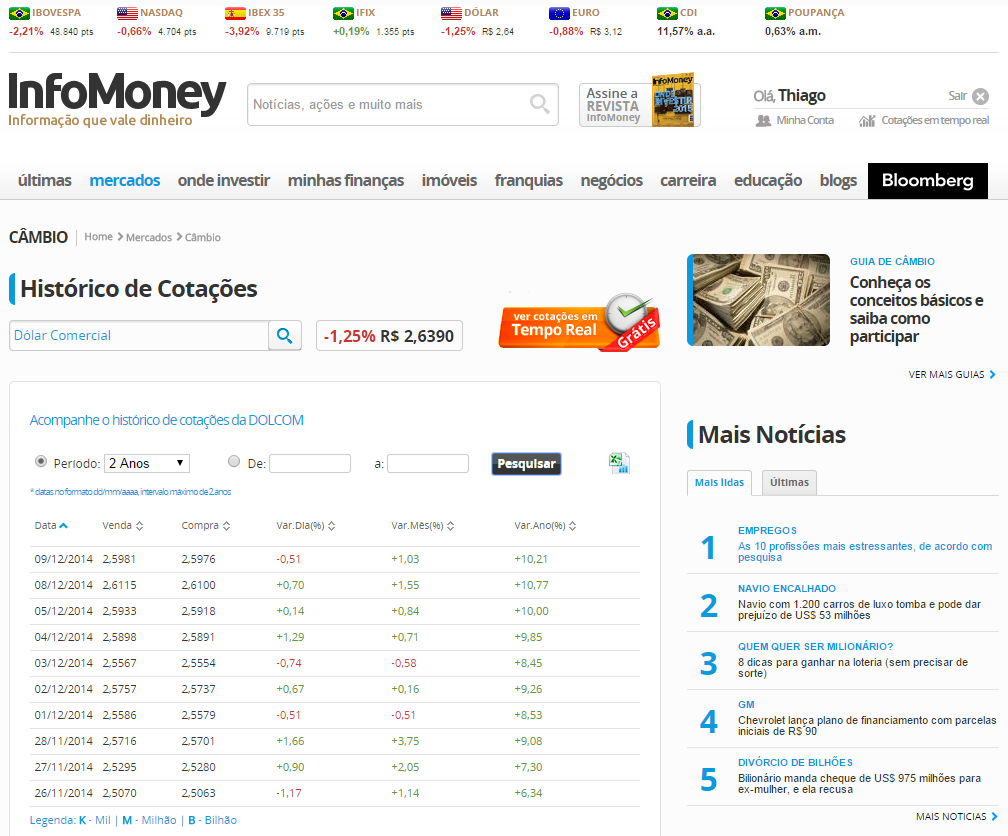Click the IBOVESPA Brazil flag icon

click(19, 13)
